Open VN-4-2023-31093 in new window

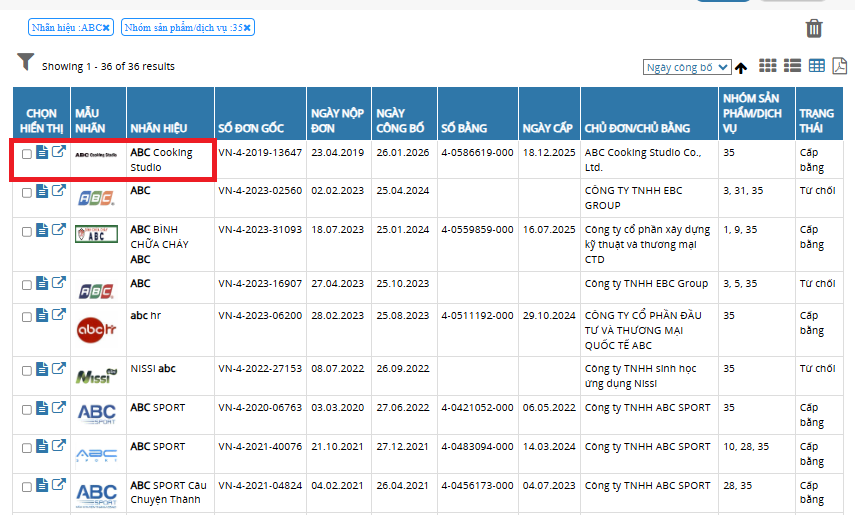tap(59, 229)
